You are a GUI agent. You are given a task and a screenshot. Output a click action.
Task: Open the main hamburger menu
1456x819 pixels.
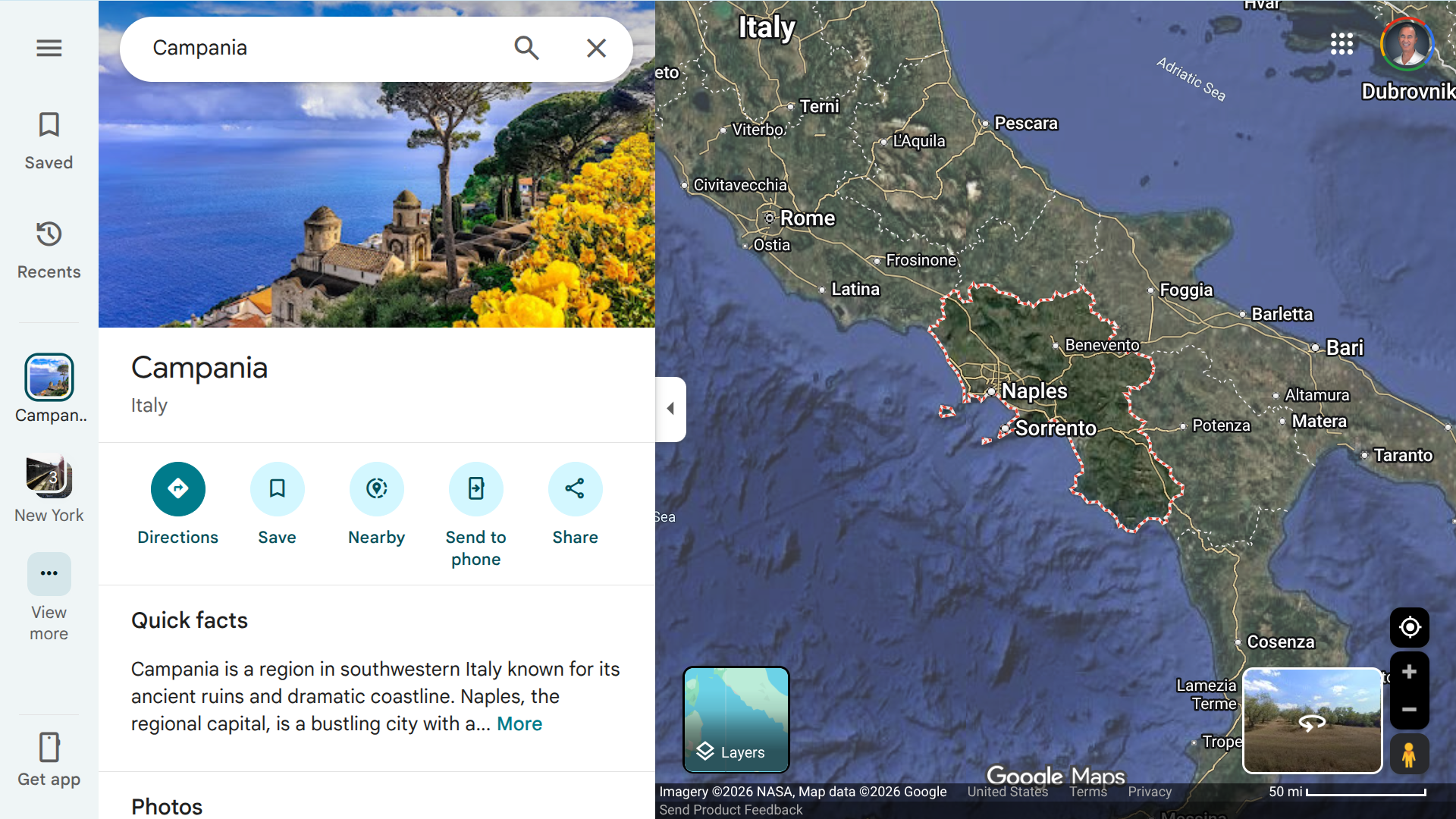(49, 48)
